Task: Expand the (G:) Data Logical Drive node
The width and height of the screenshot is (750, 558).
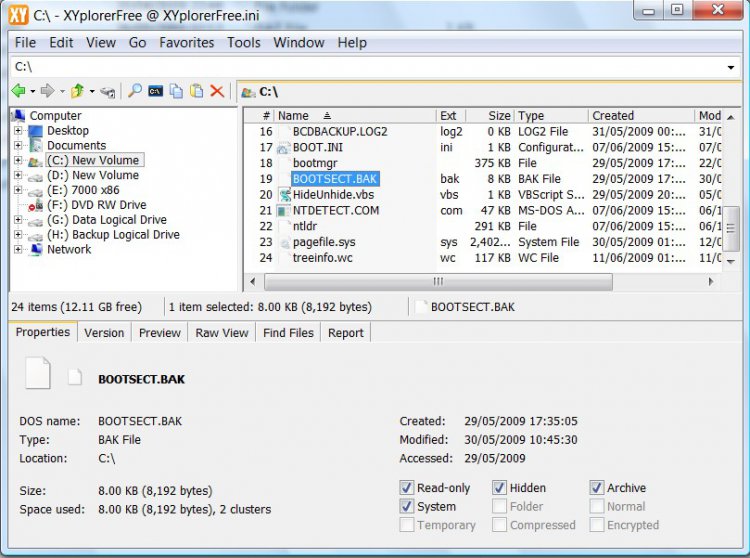Action: tap(18, 219)
